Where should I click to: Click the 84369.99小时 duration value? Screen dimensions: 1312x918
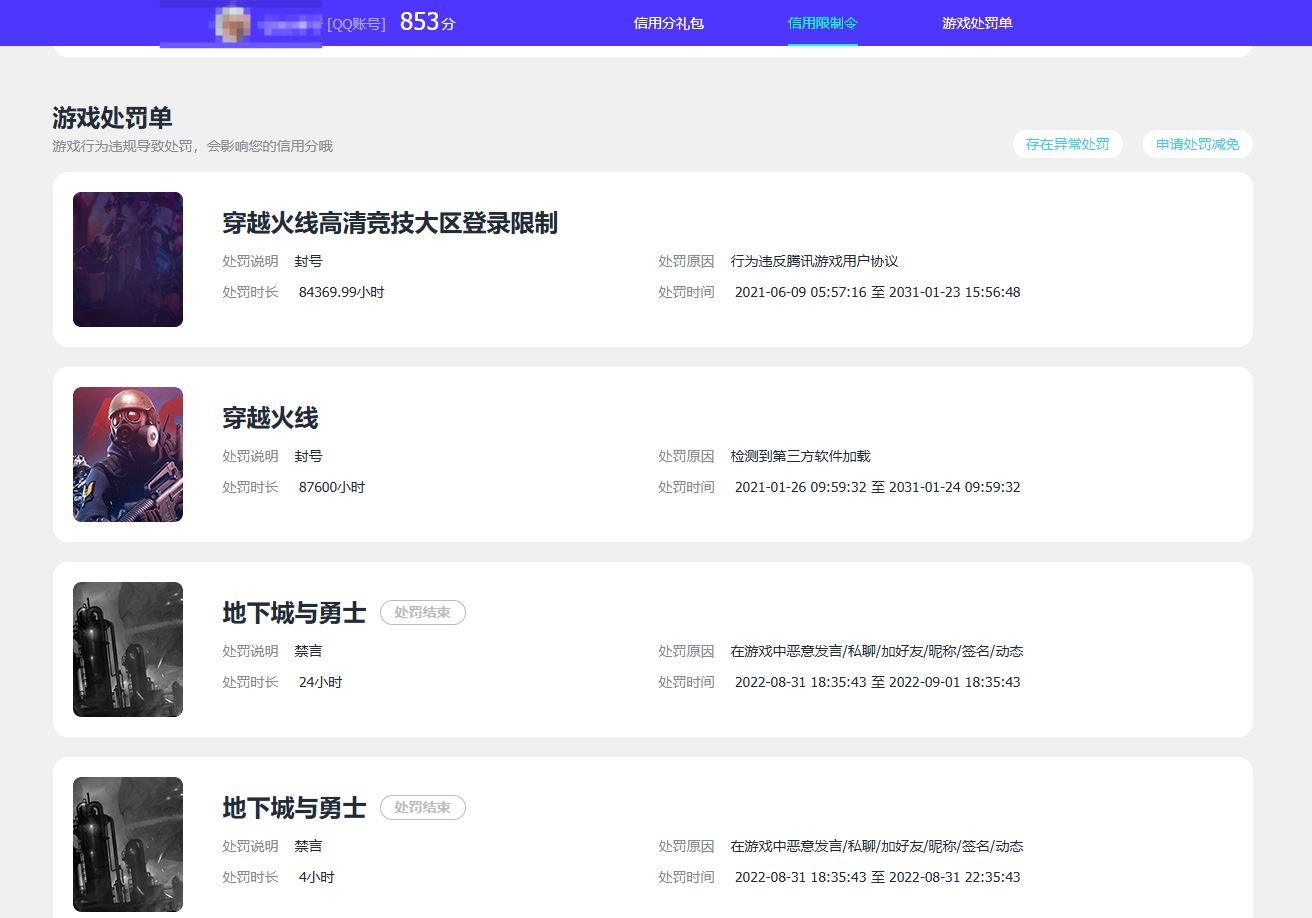pyautogui.click(x=342, y=293)
